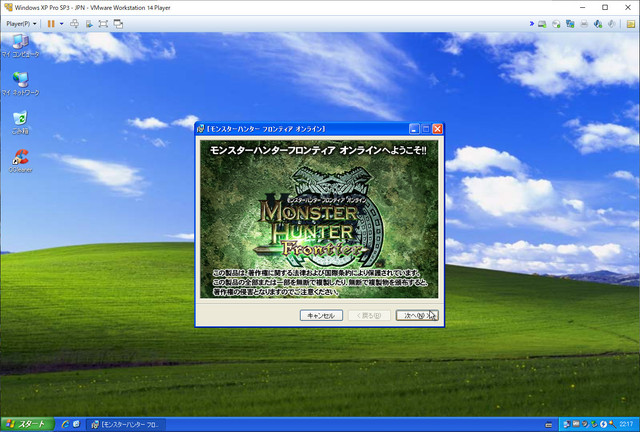Open the CCleaner desktop shortcut
Viewport: 640px width, 432px height.
(20, 160)
